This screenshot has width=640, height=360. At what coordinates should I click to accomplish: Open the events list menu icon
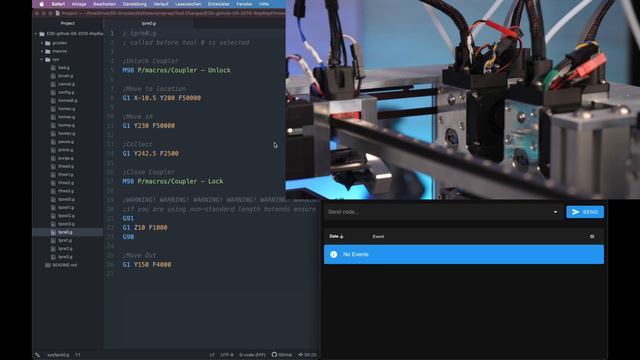coord(592,236)
